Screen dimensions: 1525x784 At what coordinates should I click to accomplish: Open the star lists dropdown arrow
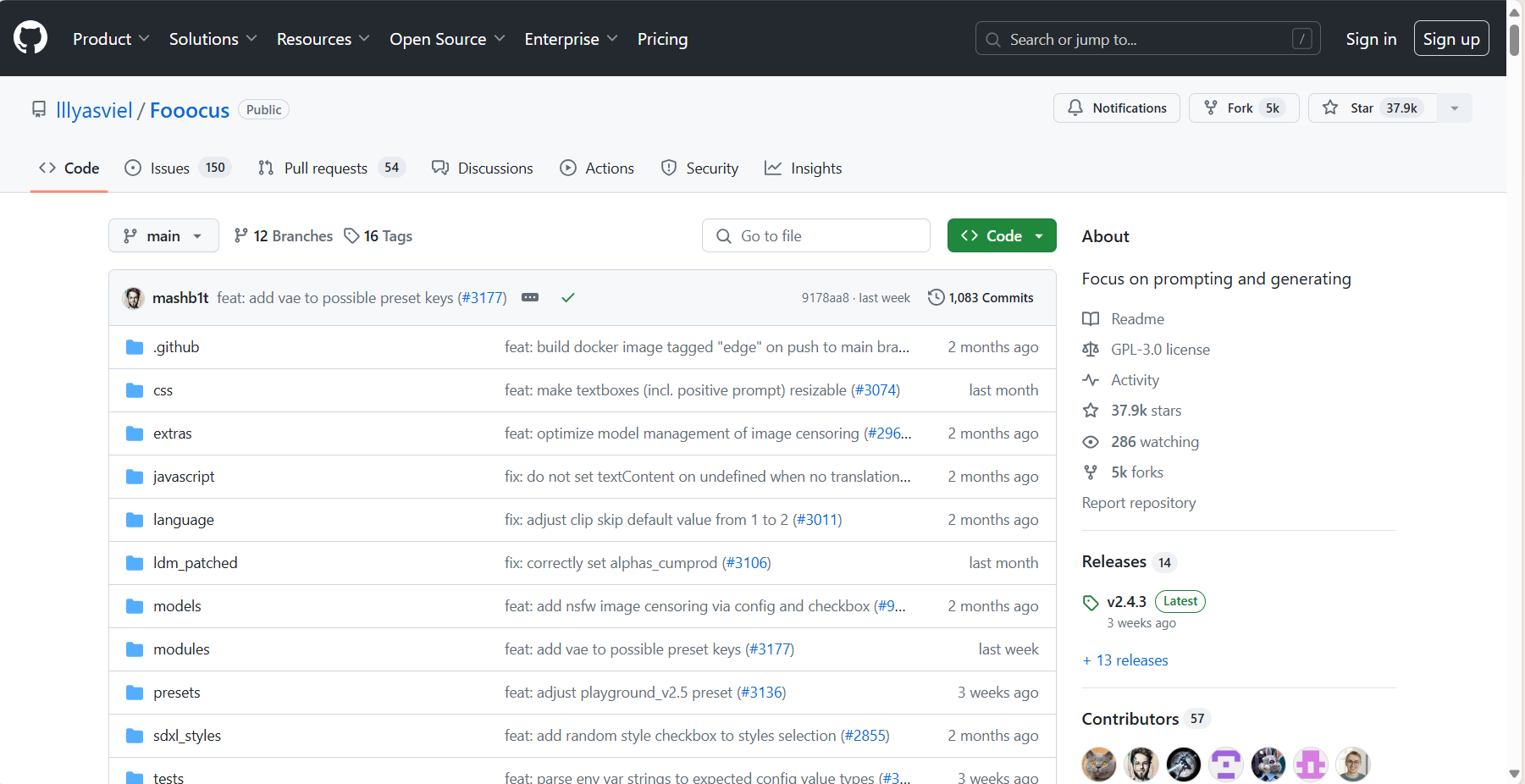coord(1455,108)
